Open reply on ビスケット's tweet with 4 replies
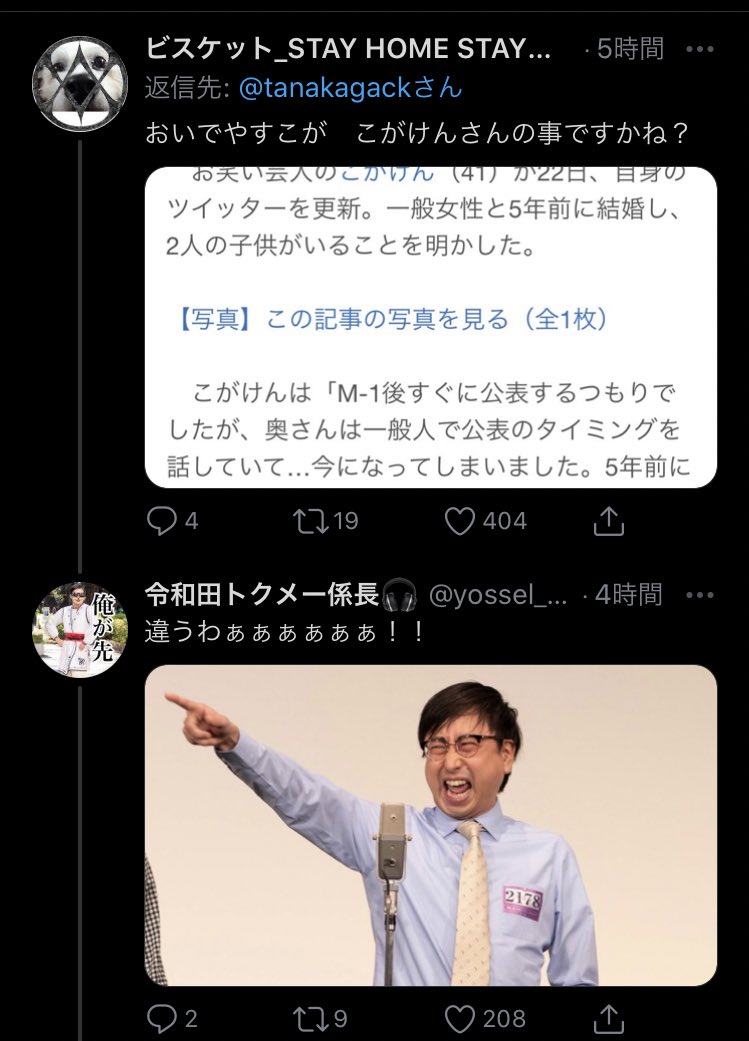749x1041 pixels. click(x=162, y=521)
